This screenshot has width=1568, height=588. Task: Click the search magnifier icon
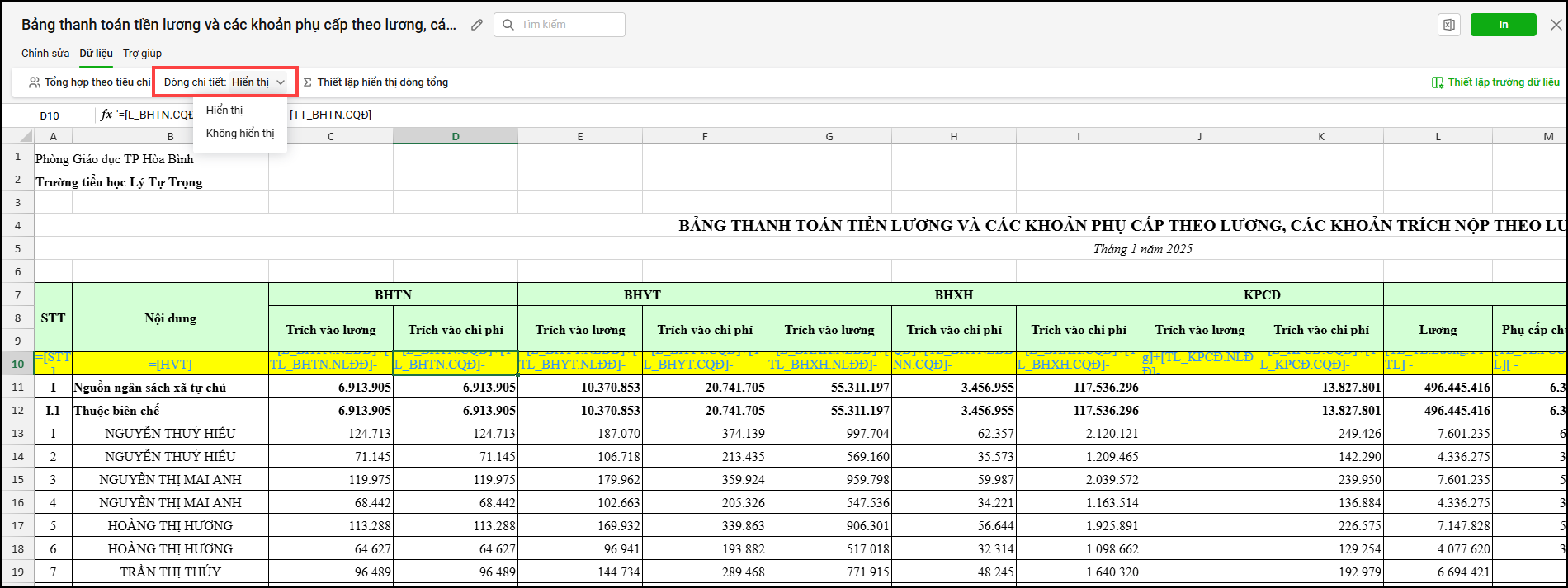pos(508,25)
